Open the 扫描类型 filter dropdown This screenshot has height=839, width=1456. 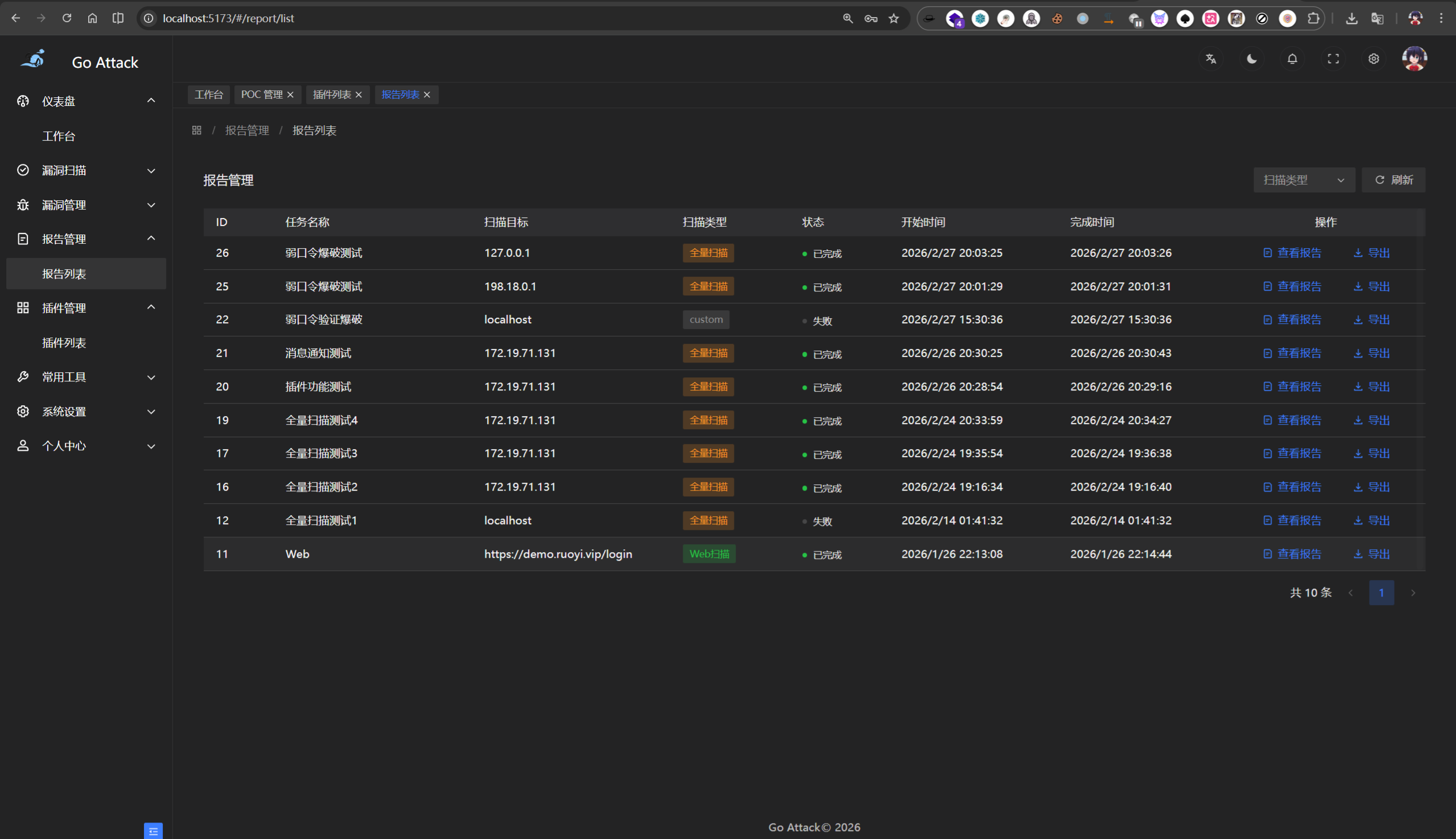click(1304, 180)
